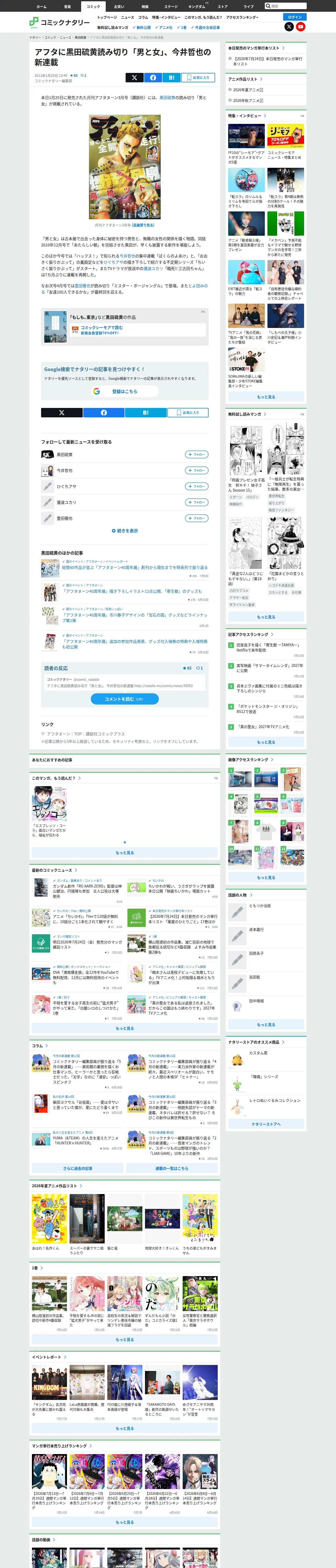The width and height of the screenshot is (336, 1568).
Task: Open もっと見る under 記事アクセスランキング
Action: tap(266, 742)
